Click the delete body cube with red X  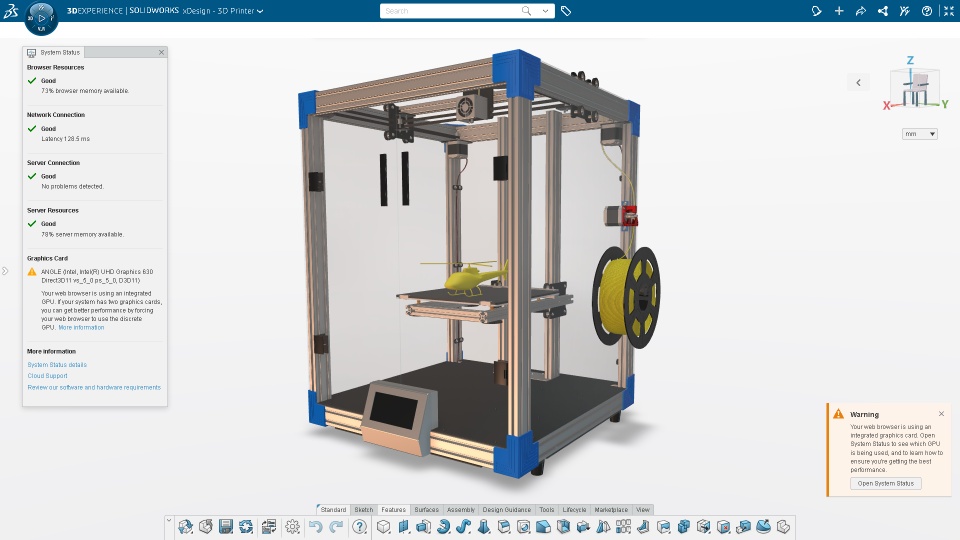click(x=723, y=527)
